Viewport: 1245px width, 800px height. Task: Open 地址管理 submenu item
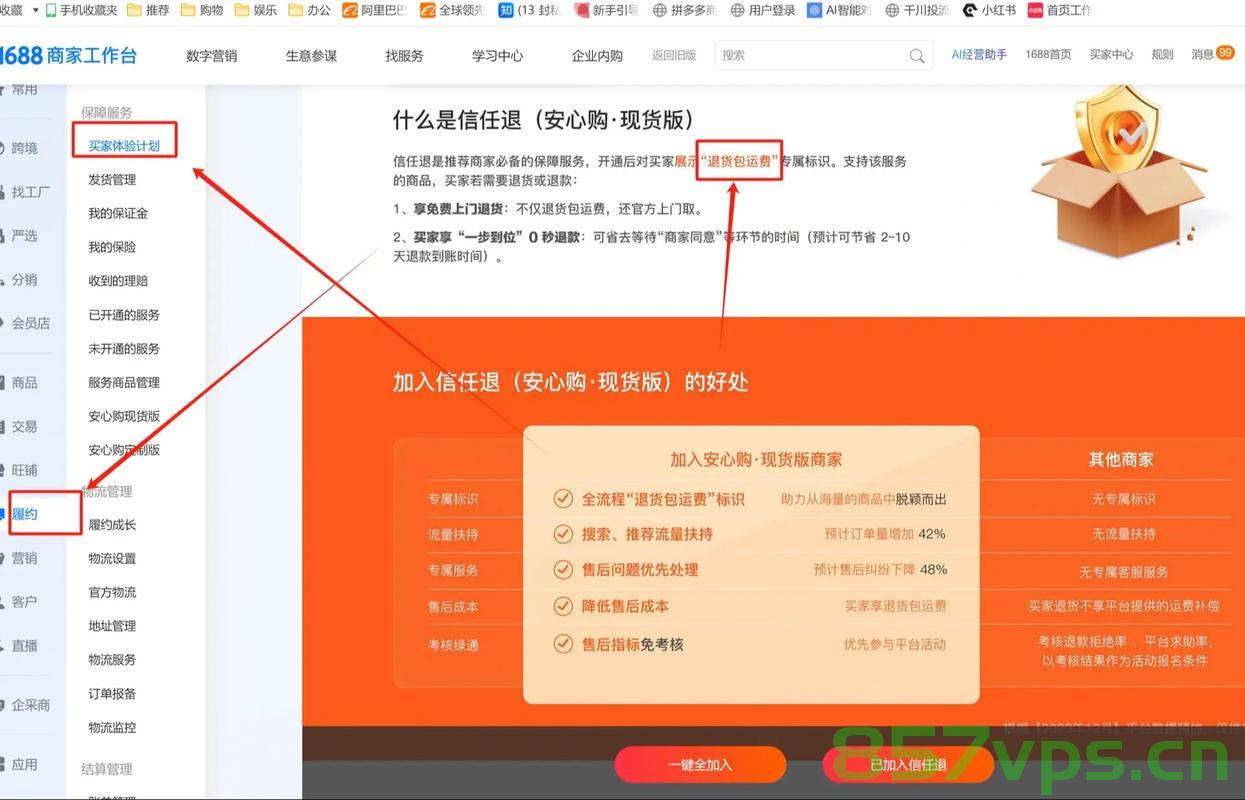112,626
